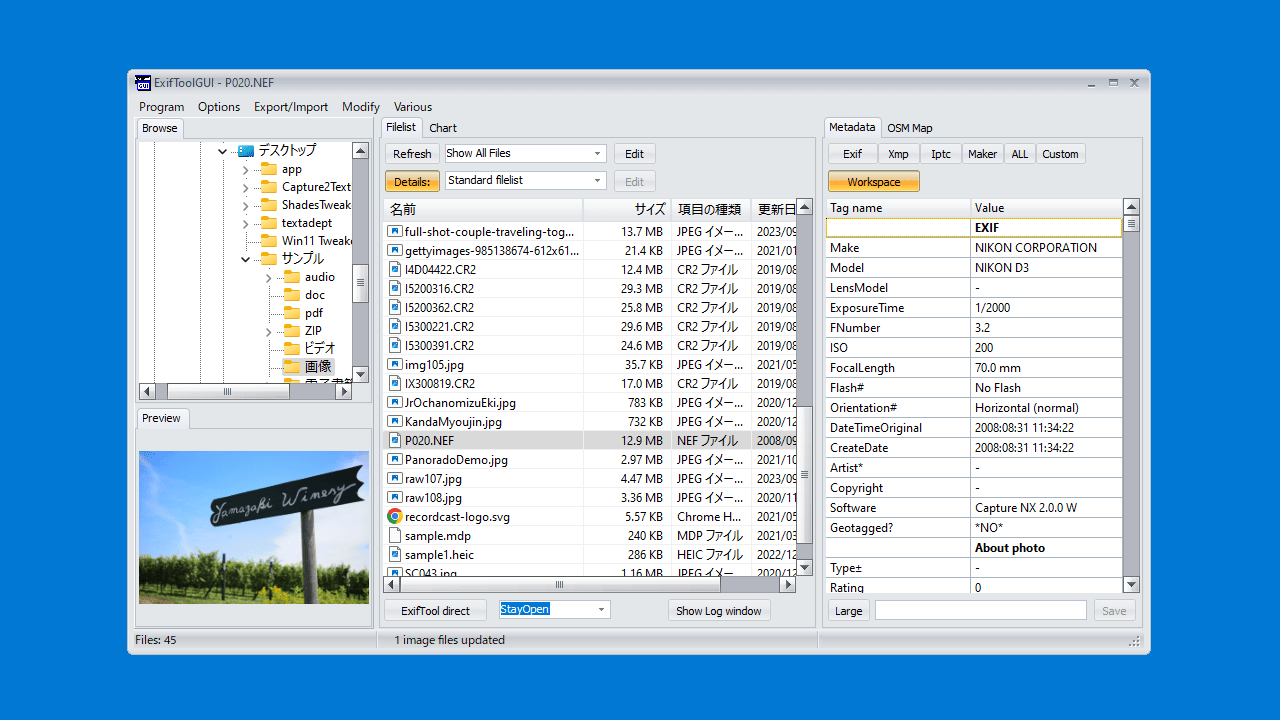Open the Export/Import menu
Screen dimensions: 1280x720
click(291, 107)
